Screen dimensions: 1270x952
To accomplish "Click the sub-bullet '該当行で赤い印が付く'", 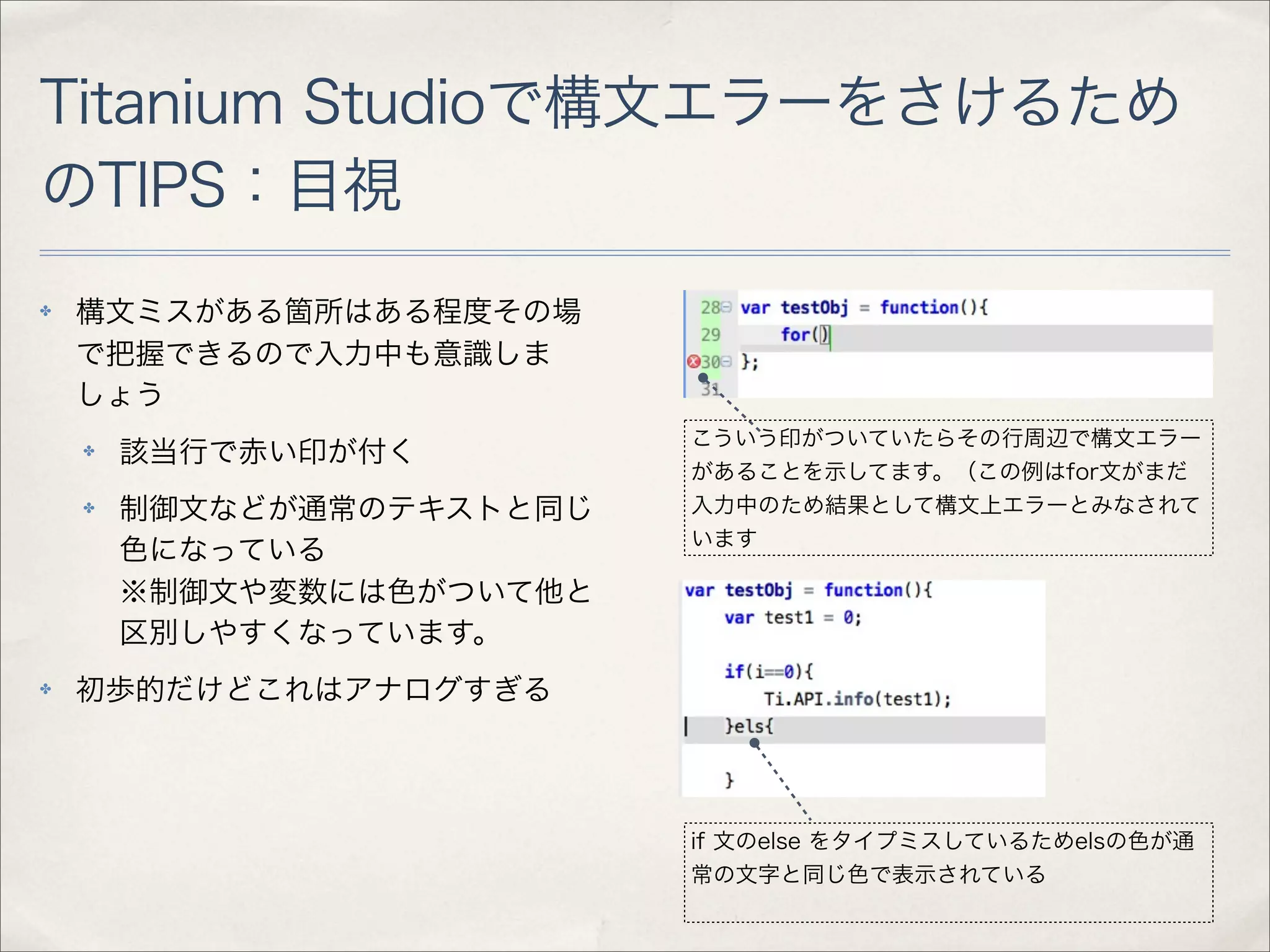I will point(266,451).
